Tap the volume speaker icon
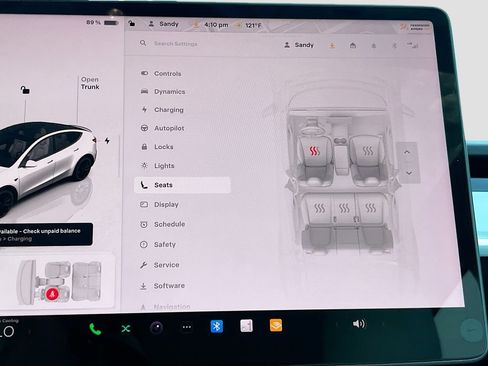Viewport: 488px width, 366px height. 359,324
